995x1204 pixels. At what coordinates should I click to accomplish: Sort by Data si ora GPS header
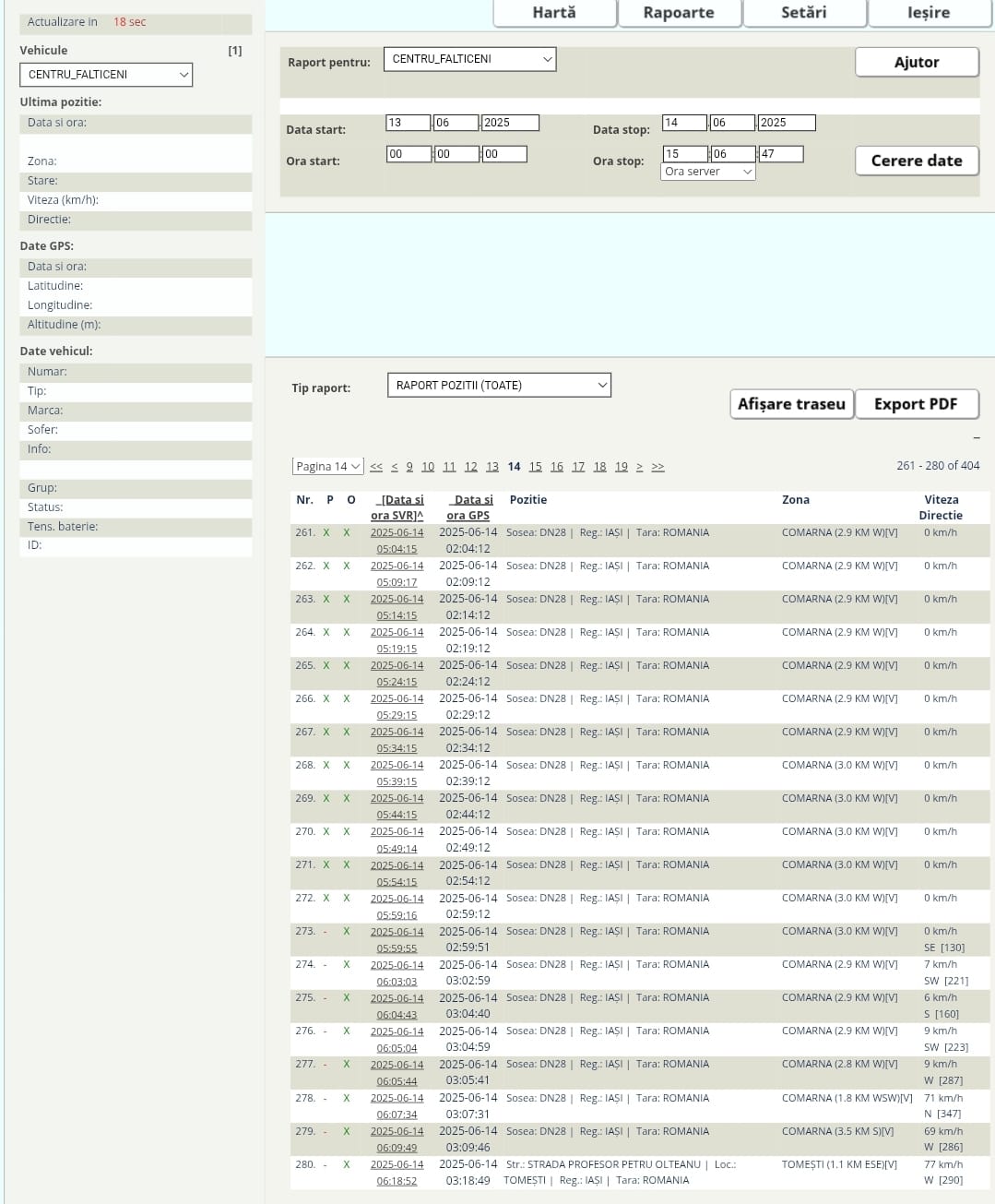tap(468, 507)
